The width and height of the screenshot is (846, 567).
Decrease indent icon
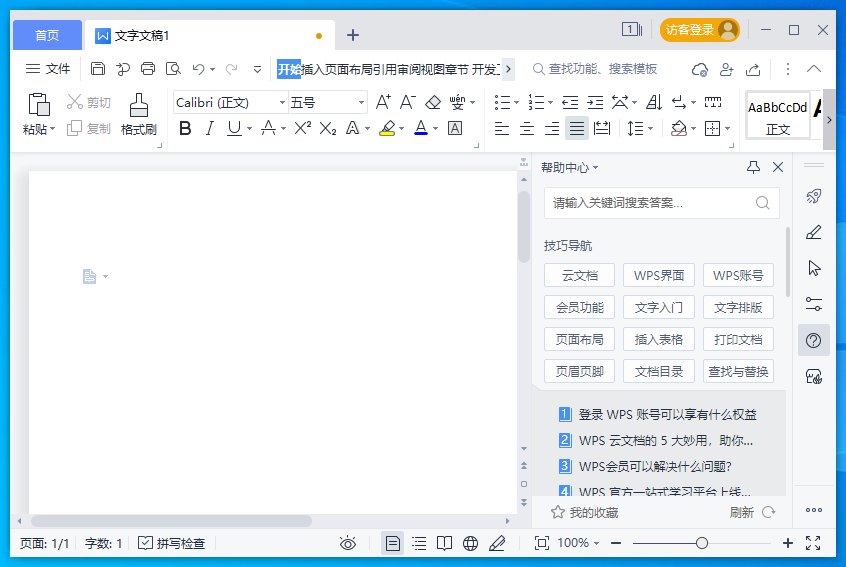coord(570,102)
